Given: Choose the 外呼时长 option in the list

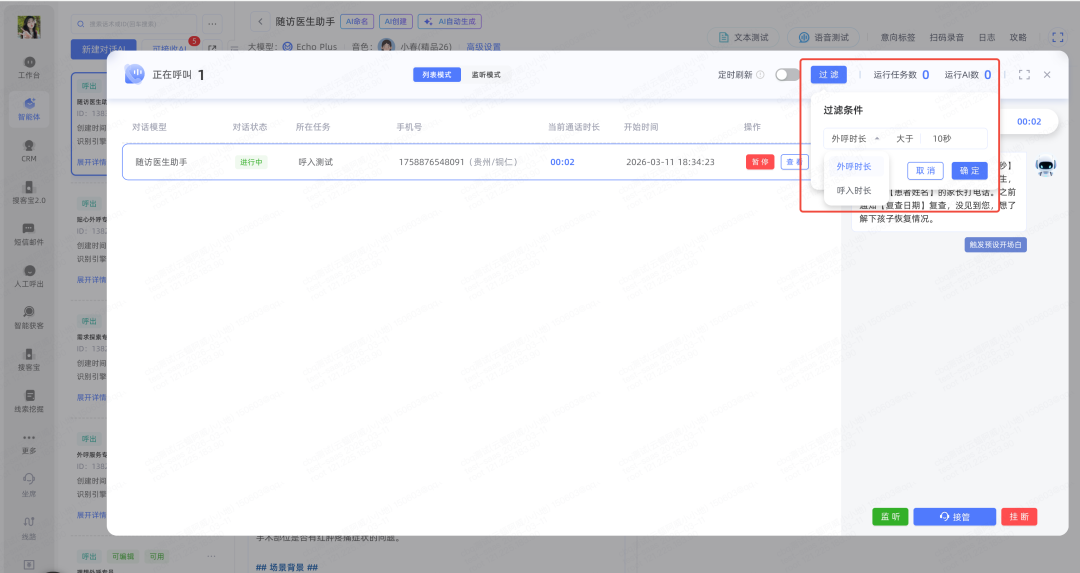Looking at the screenshot, I should [x=853, y=166].
